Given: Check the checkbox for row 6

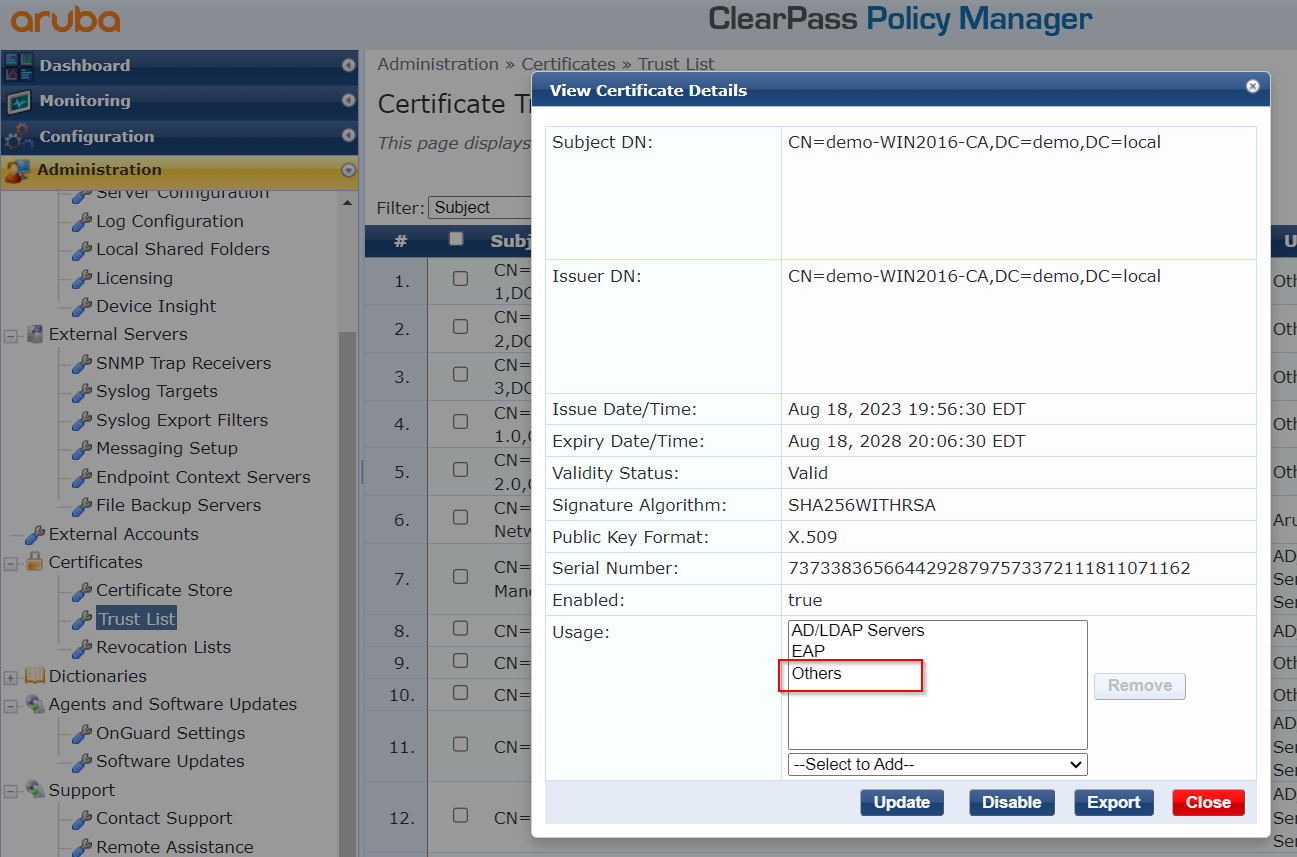Looking at the screenshot, I should click(x=460, y=517).
